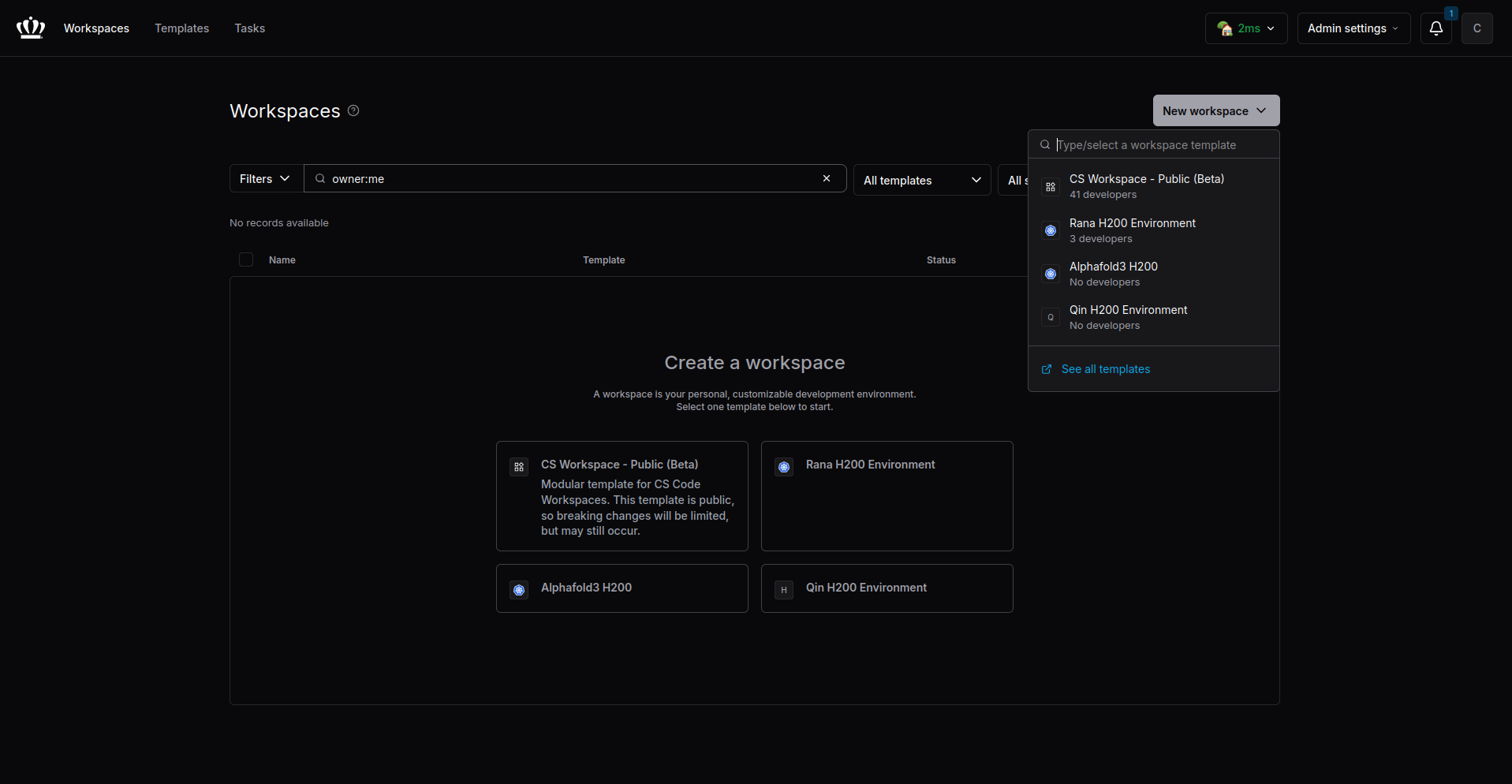Go to the Templates tab
The image size is (1512, 784).
[181, 28]
